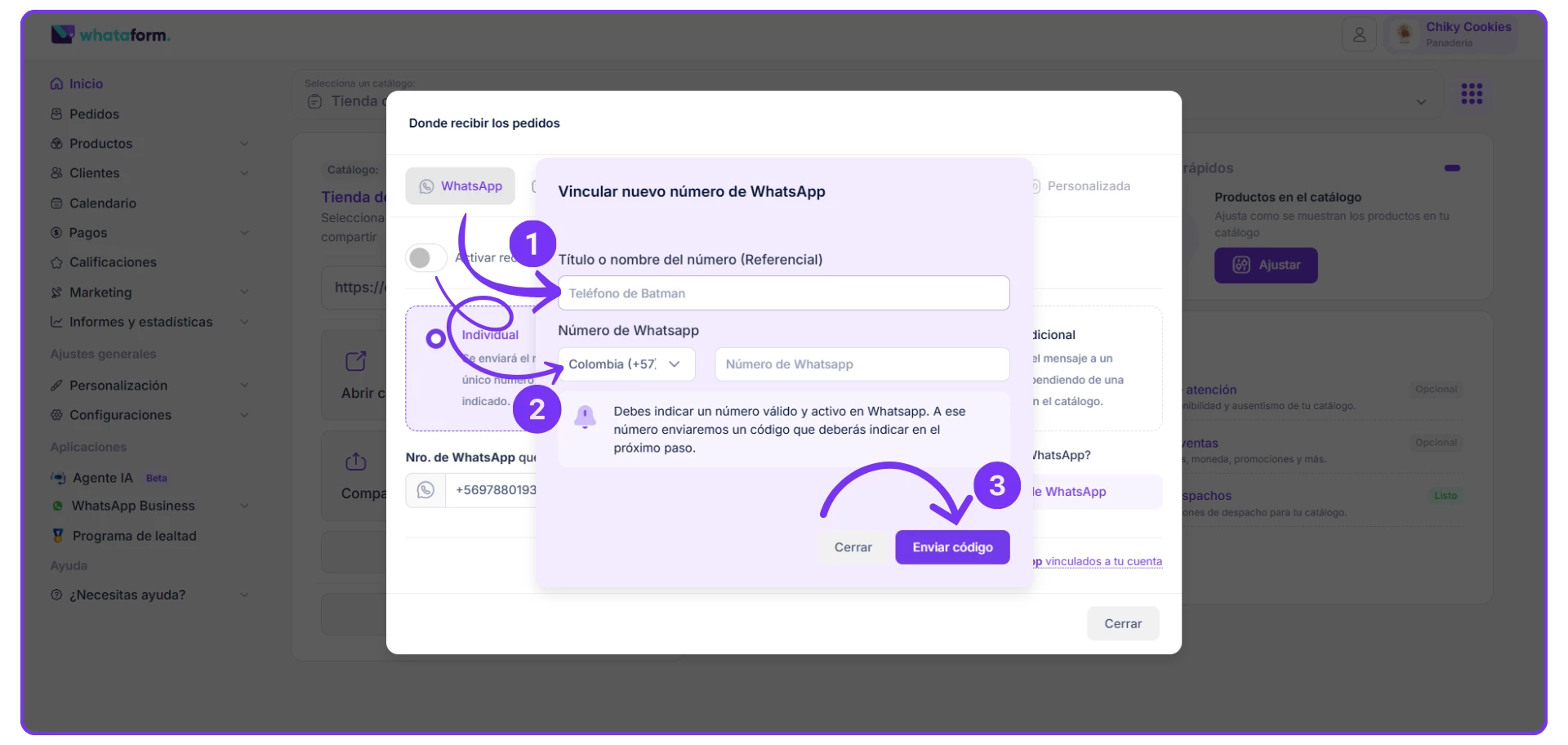
Task: Click the Inicio home icon
Action: pos(56,84)
